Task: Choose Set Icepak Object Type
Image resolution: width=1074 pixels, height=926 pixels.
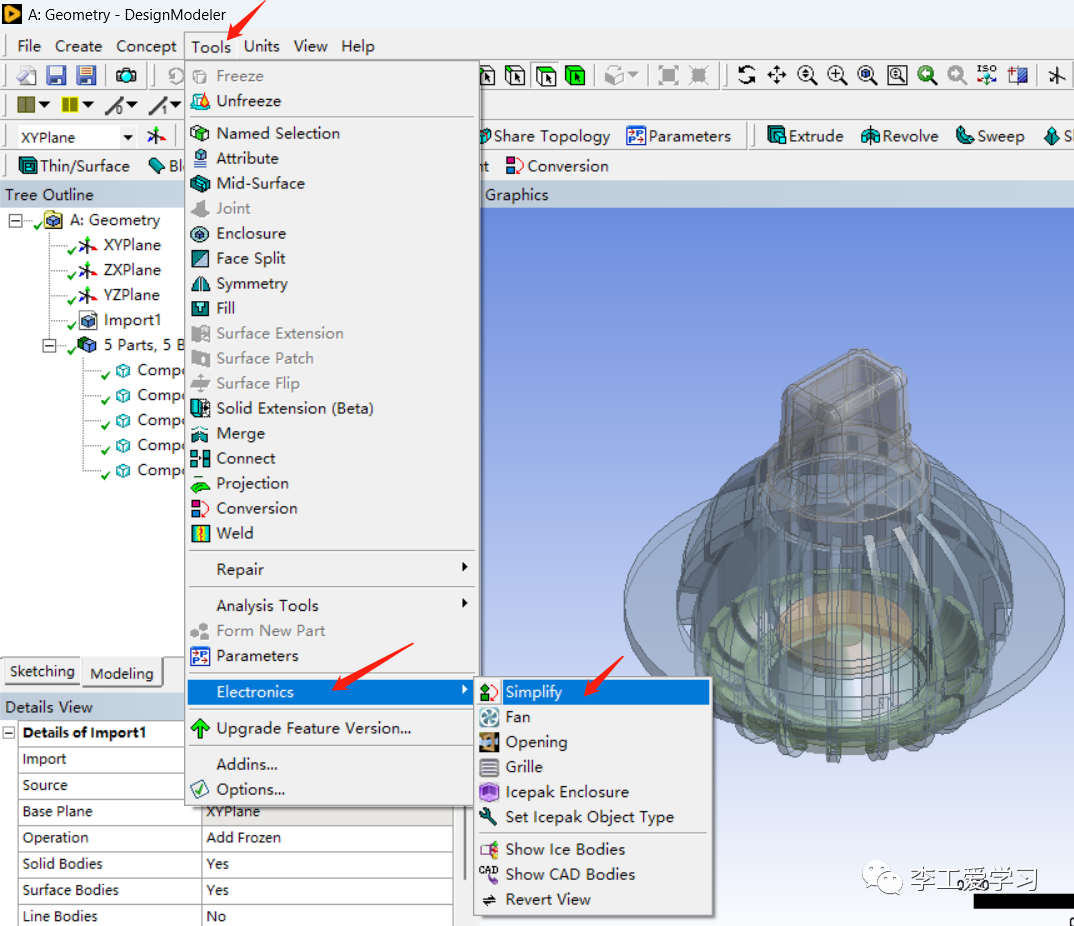Action: (593, 816)
